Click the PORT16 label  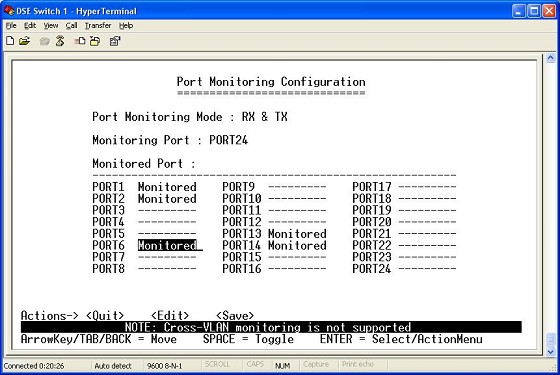pos(242,269)
